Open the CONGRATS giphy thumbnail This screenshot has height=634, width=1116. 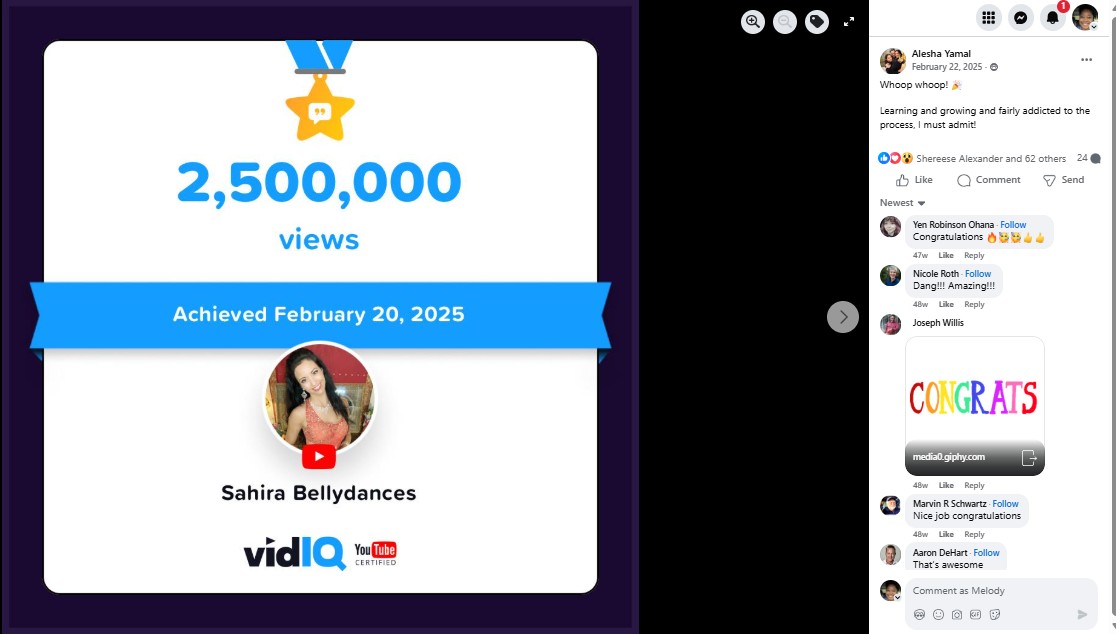pos(974,406)
